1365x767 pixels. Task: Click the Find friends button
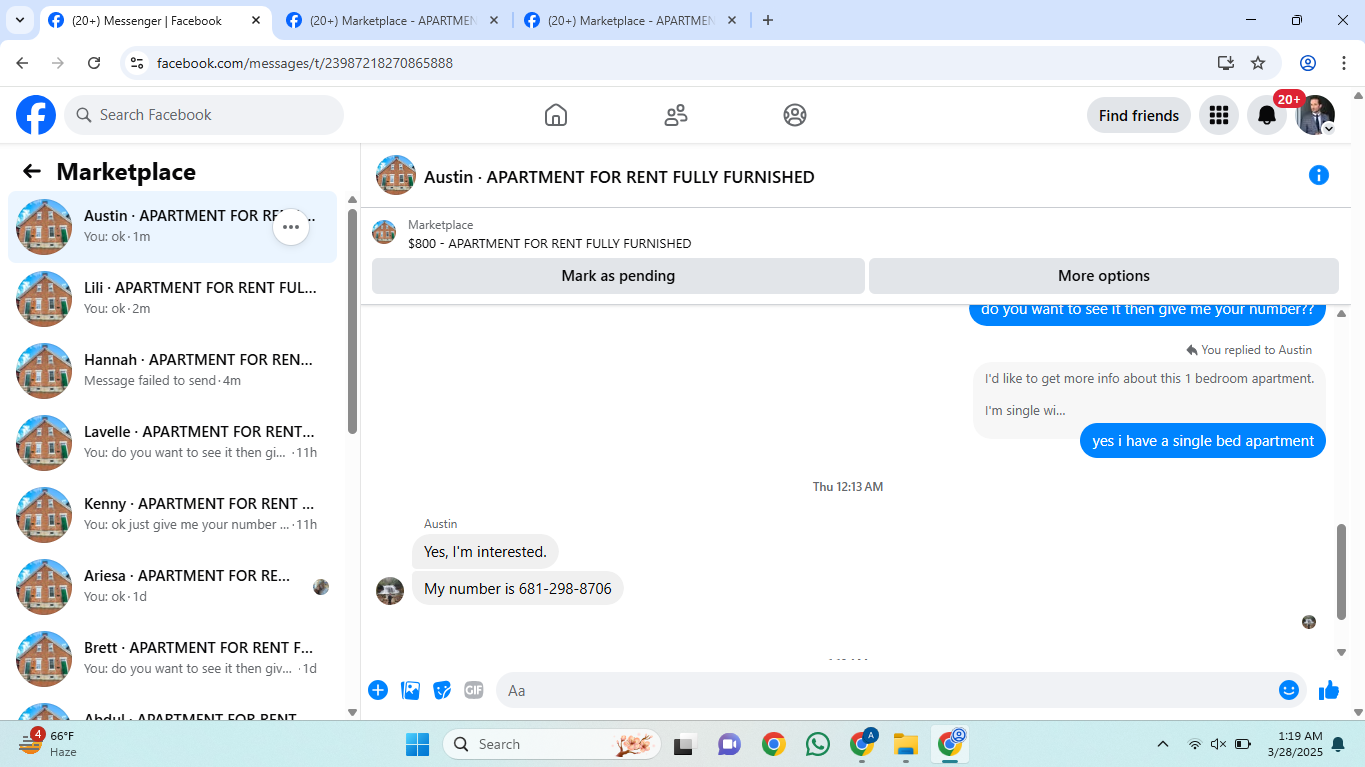pyautogui.click(x=1139, y=115)
